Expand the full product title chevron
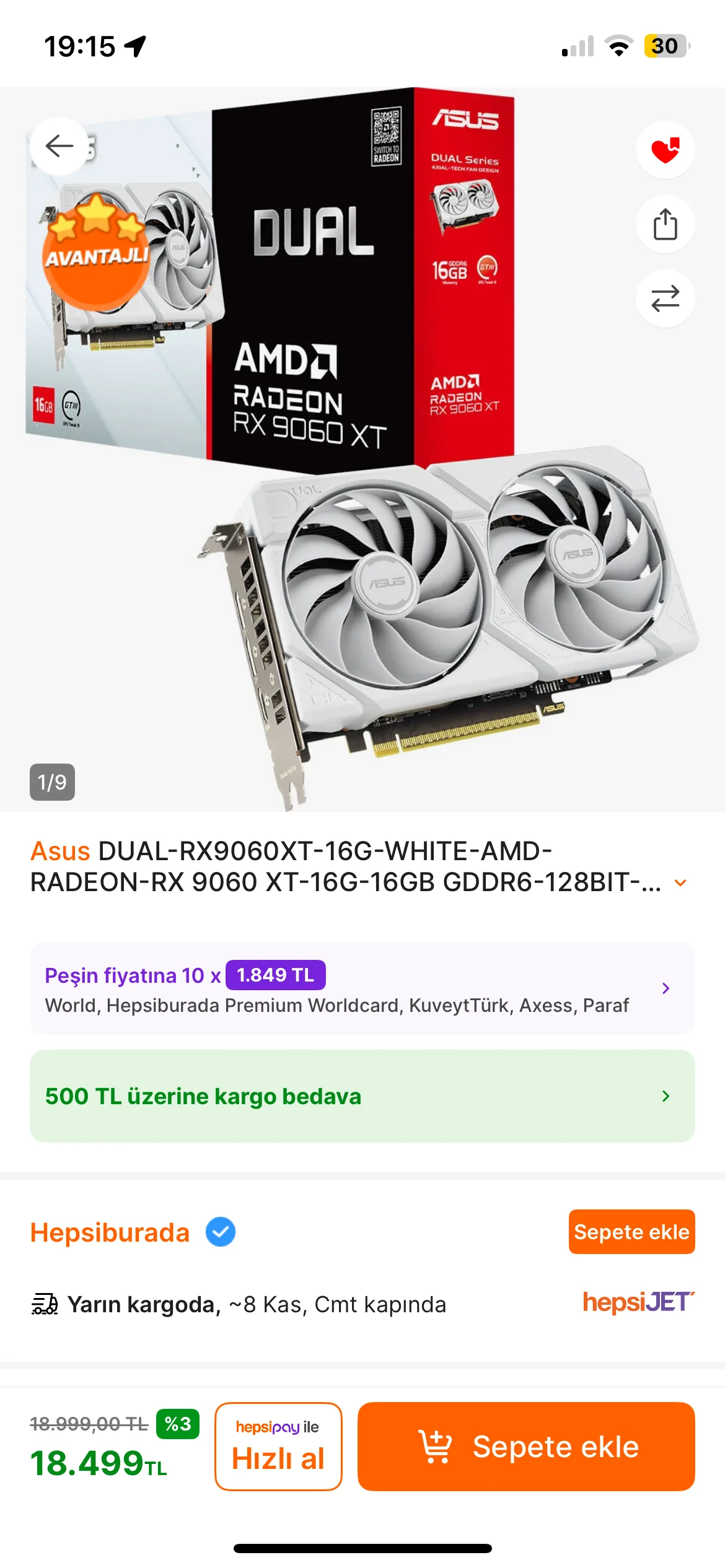 pos(680,882)
